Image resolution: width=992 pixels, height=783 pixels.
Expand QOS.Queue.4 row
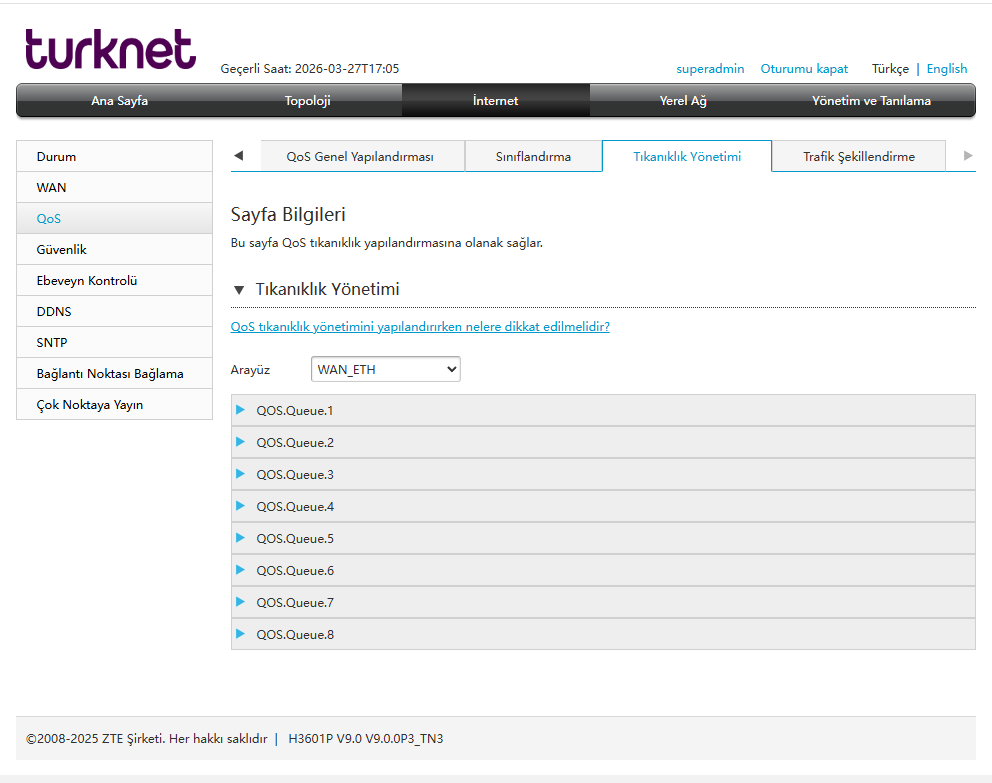click(x=603, y=506)
